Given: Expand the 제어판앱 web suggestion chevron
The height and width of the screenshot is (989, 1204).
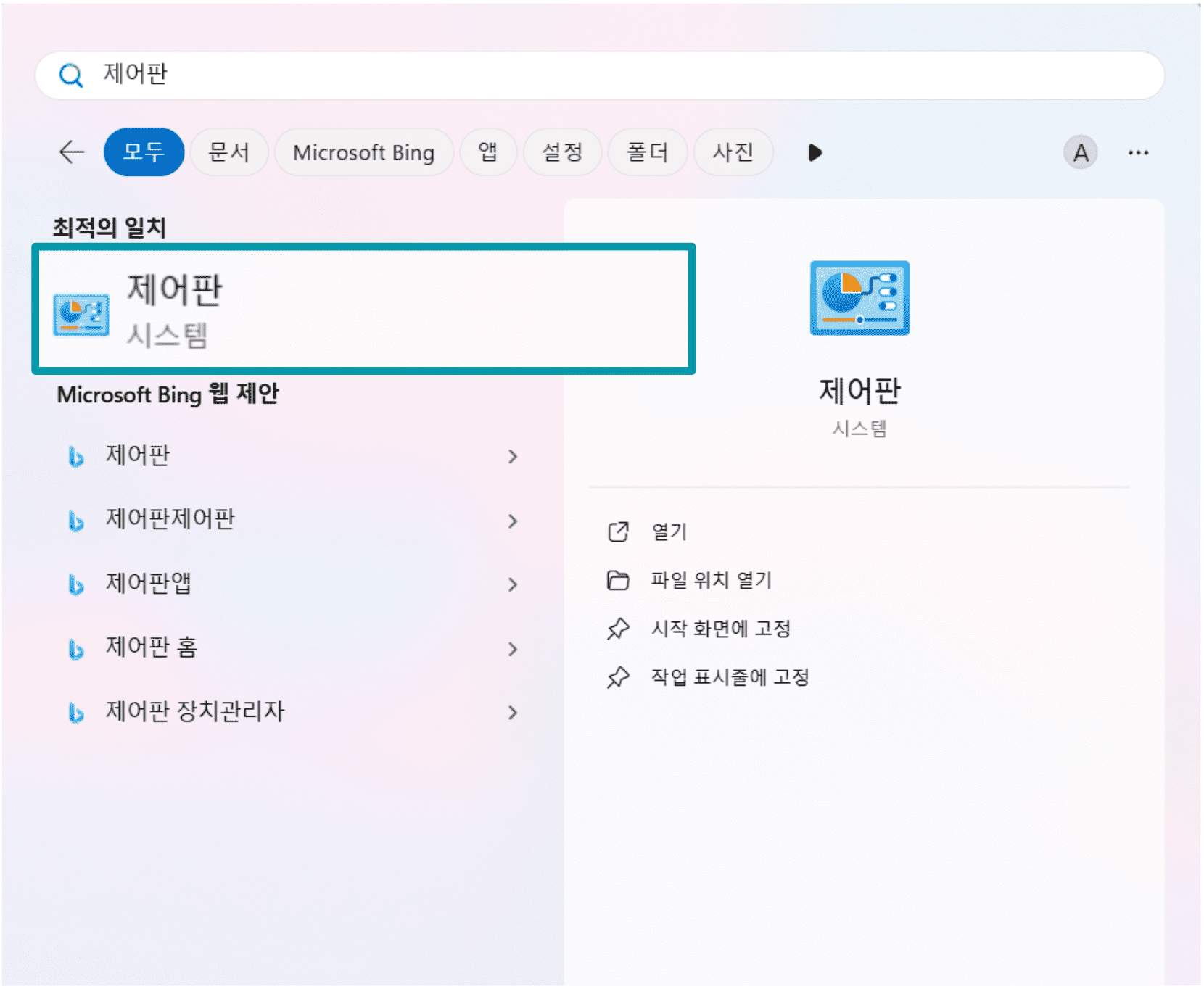Looking at the screenshot, I should coord(513,584).
